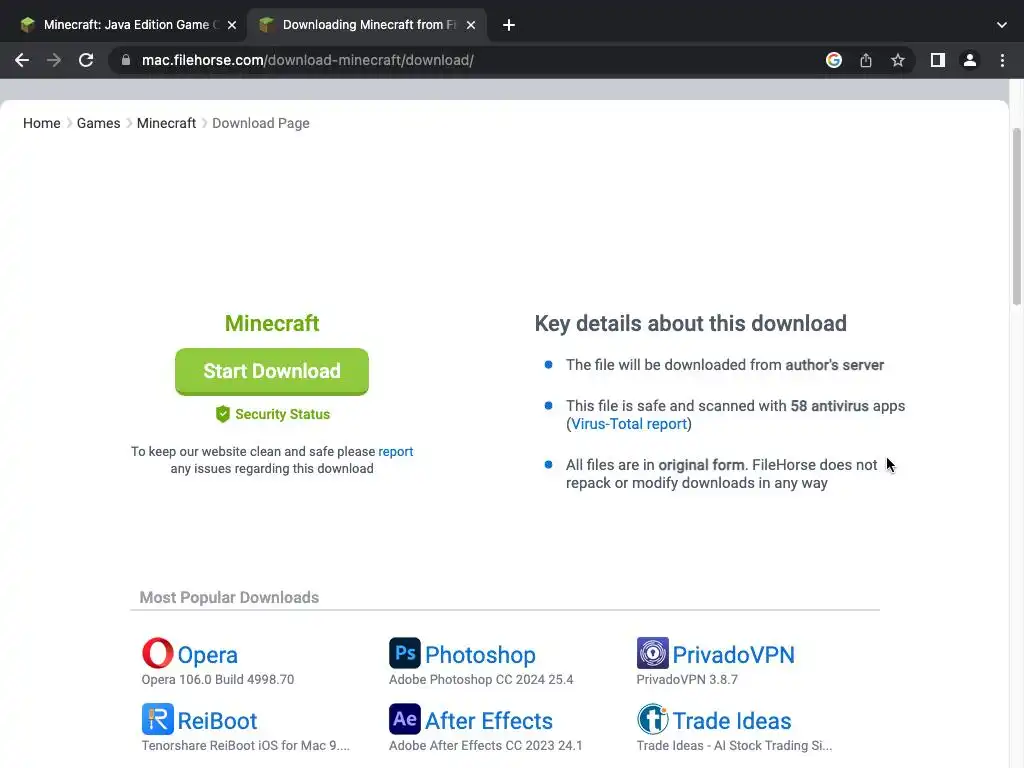Click 'PrivadoVPN 3.8.7' version text
This screenshot has height=768, width=1024.
tap(687, 679)
